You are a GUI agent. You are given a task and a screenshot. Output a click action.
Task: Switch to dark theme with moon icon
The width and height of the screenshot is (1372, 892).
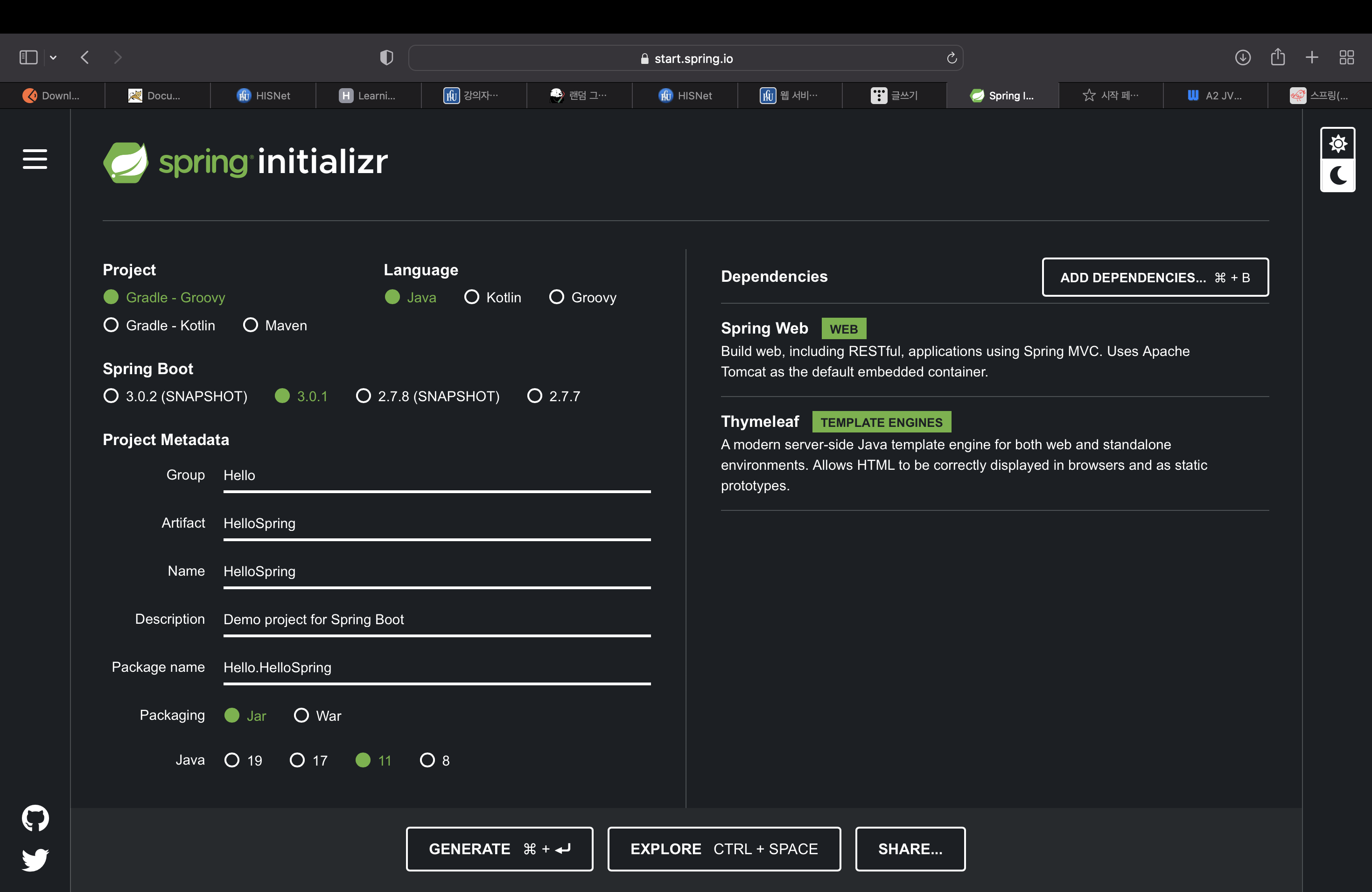(x=1337, y=175)
